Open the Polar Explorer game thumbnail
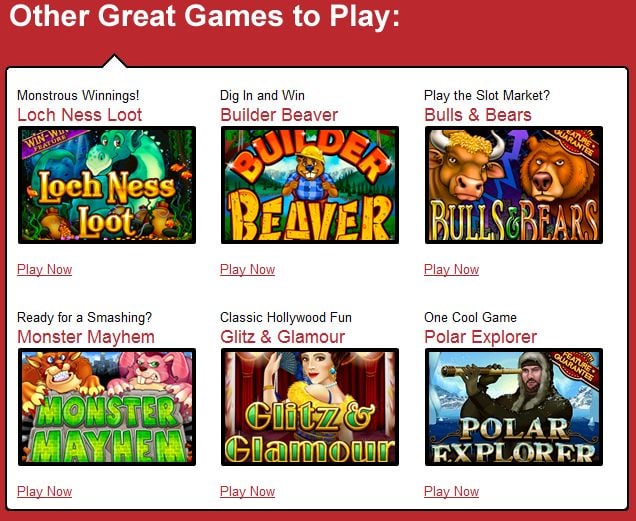 [x=514, y=407]
